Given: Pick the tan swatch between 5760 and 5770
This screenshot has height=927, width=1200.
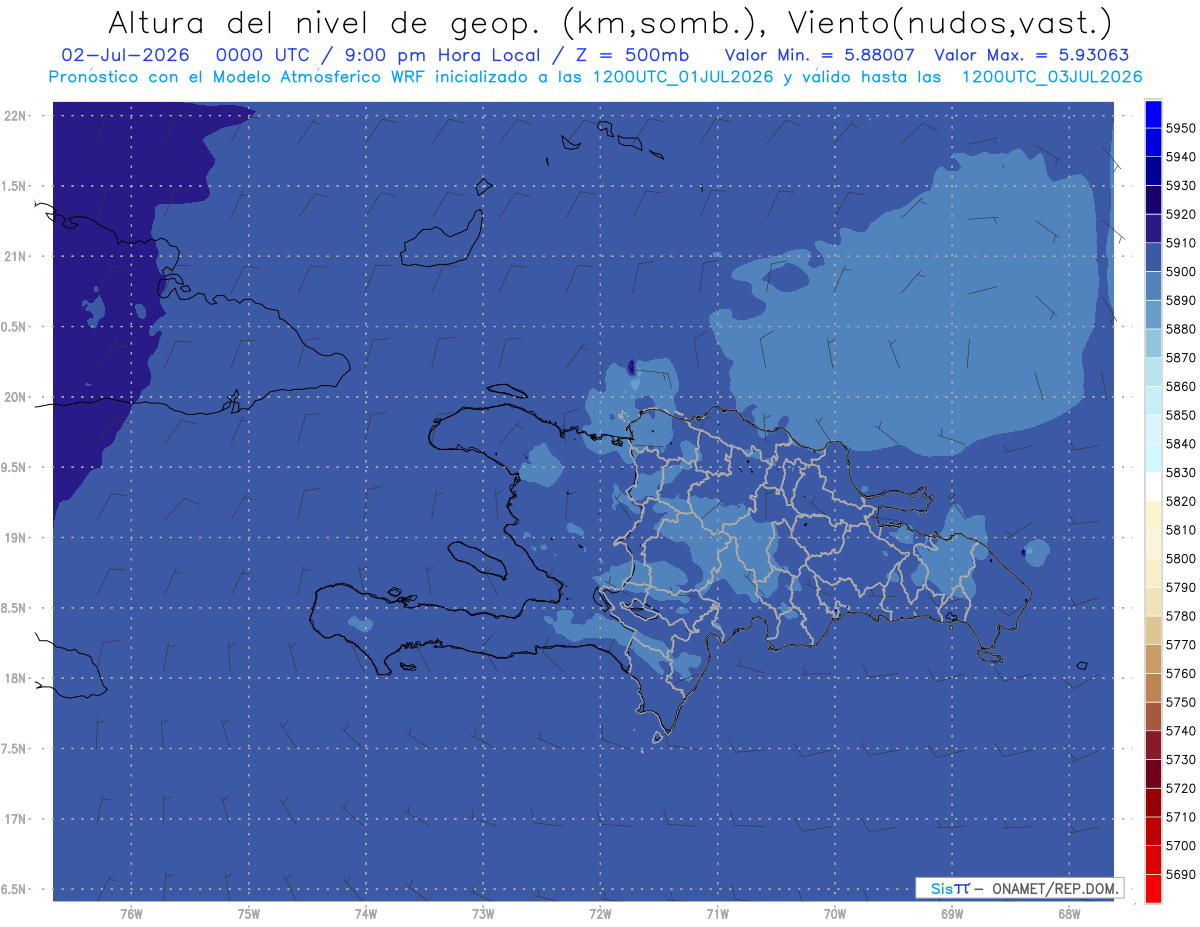Looking at the screenshot, I should coord(1153,659).
